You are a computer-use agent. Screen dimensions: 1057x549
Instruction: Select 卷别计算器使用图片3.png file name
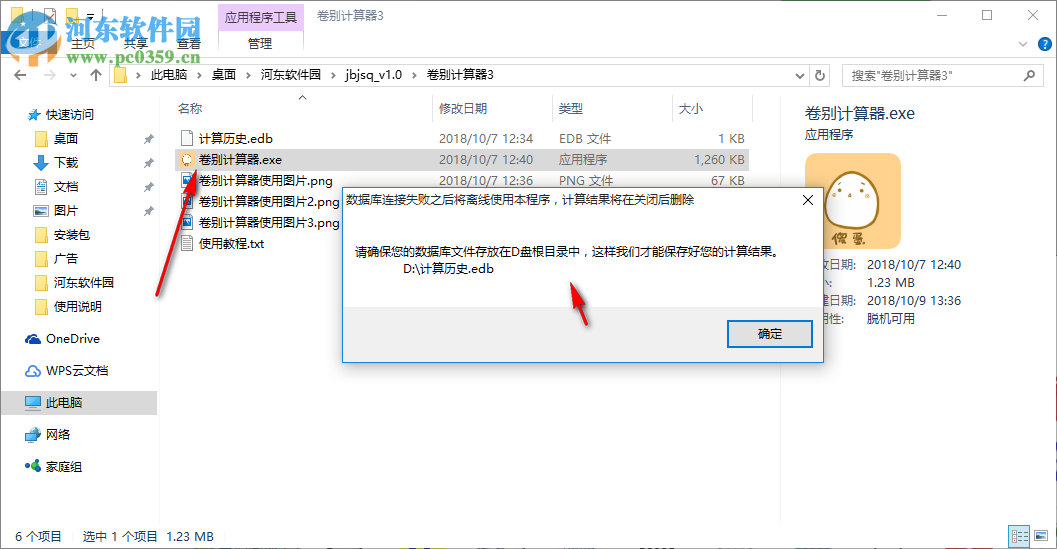(x=269, y=223)
